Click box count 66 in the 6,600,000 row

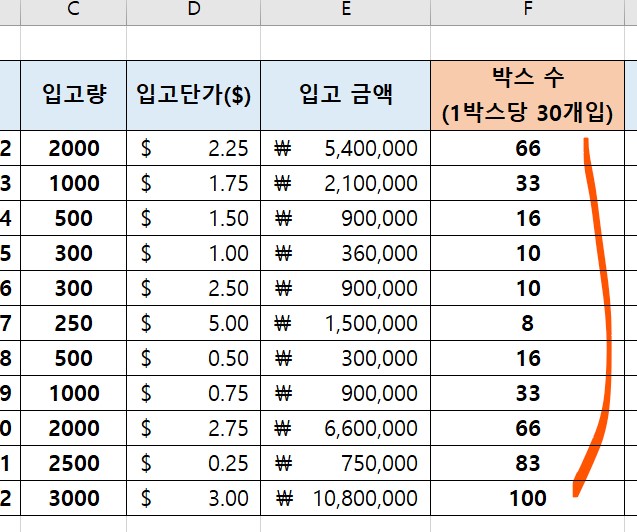[527, 428]
